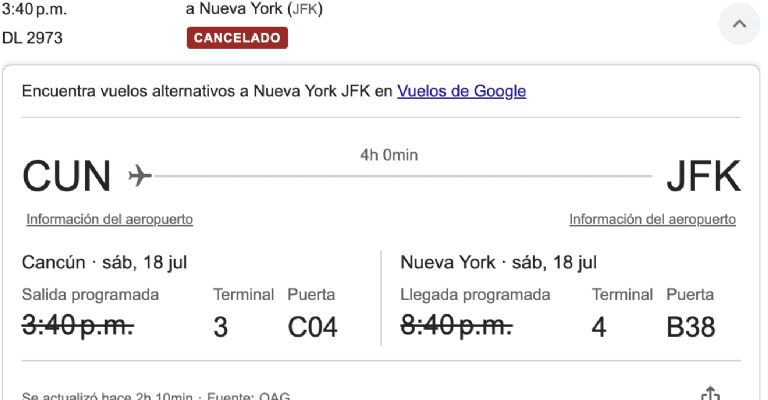Screen dimensions: 768x400
Task: Collapse the flight card with chevron arrow
Action: click(x=739, y=24)
